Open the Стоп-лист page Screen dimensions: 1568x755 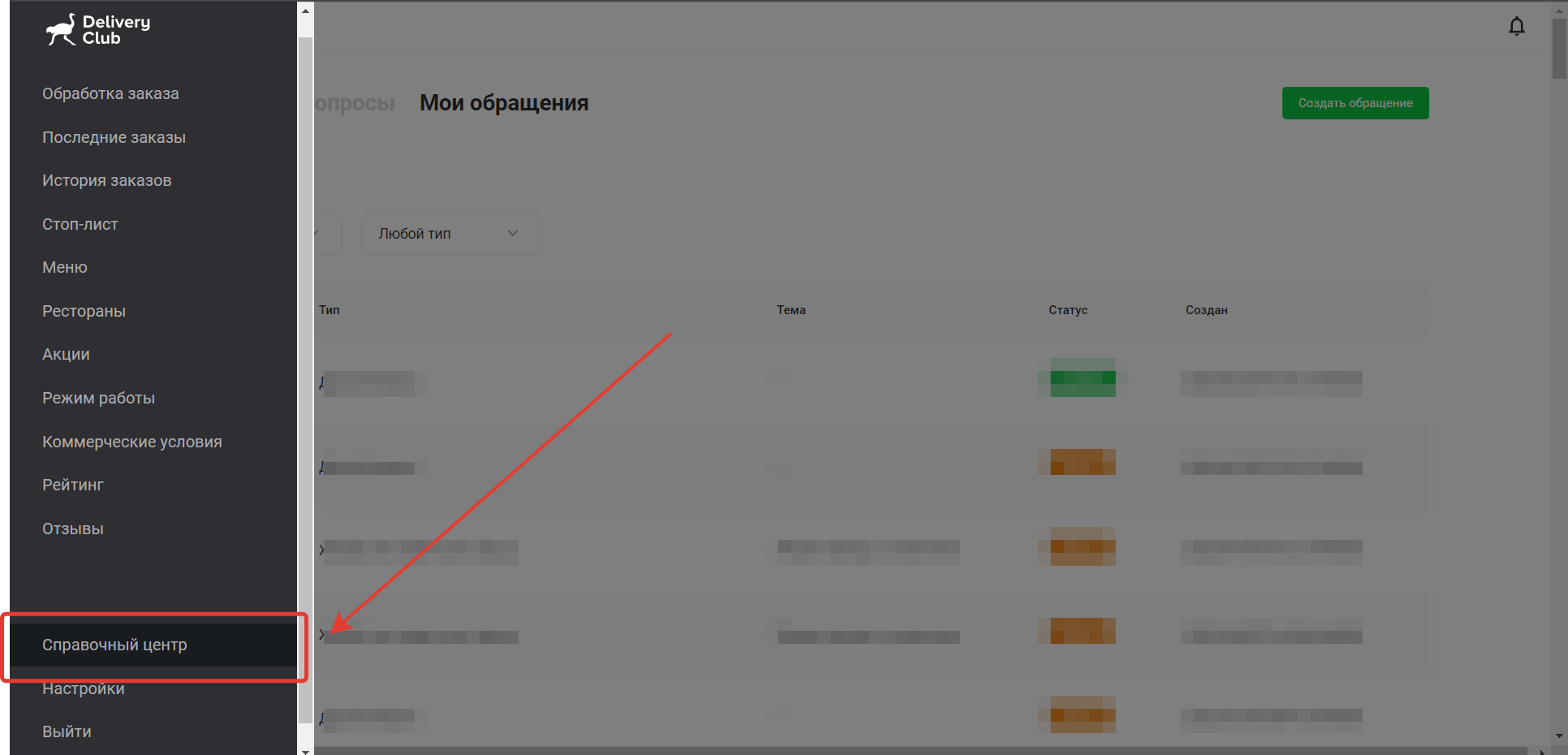[x=80, y=224]
